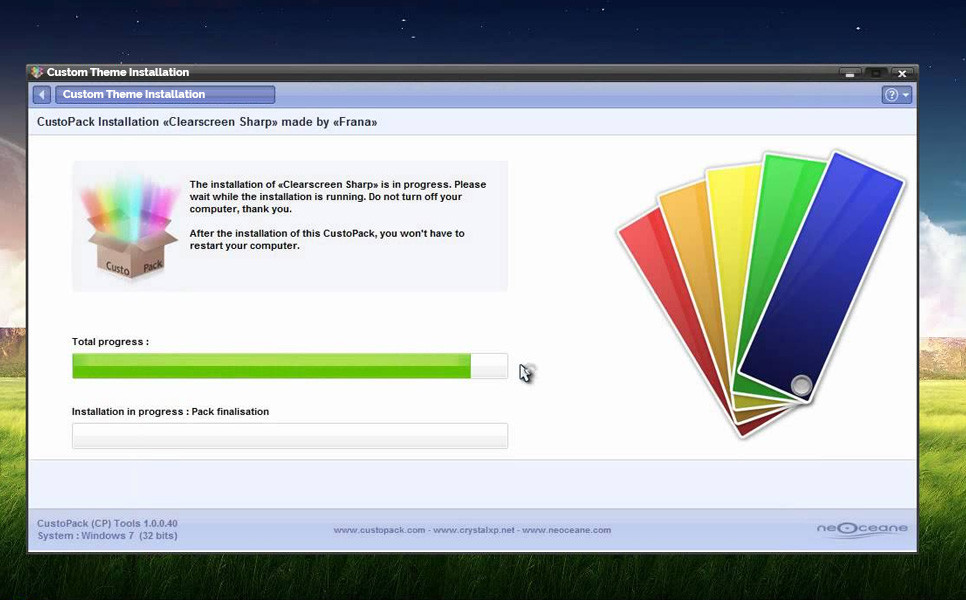
Task: Click the color swatch fan icon in title bar
Action: point(37,72)
